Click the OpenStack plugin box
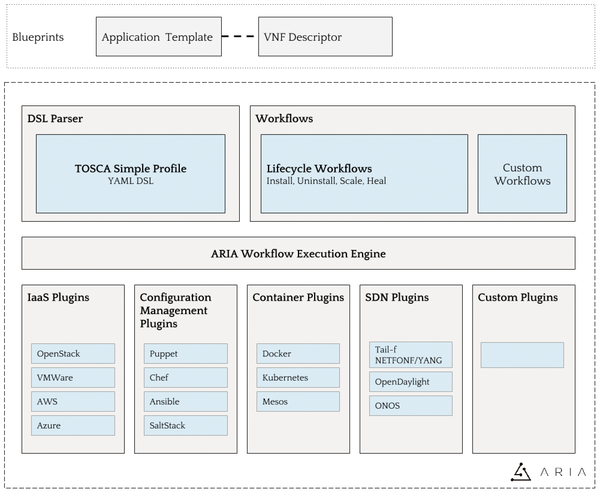 [x=73, y=353]
